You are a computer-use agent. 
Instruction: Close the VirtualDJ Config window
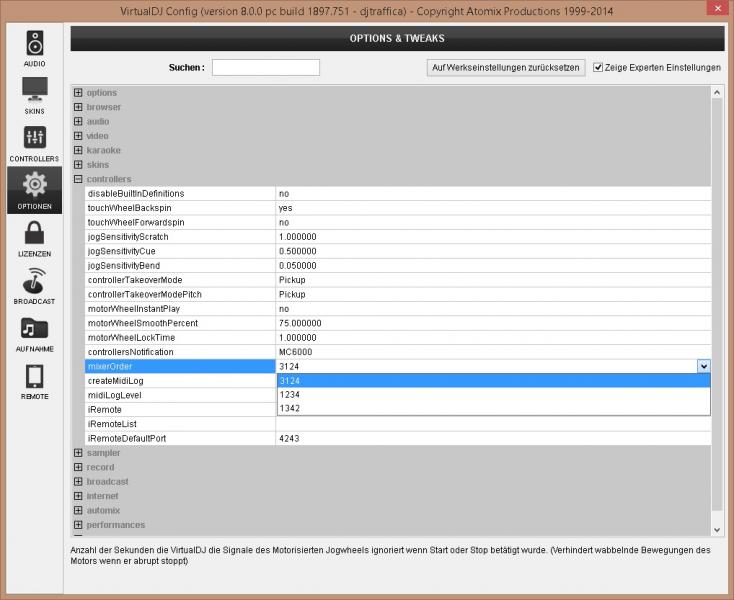click(718, 8)
